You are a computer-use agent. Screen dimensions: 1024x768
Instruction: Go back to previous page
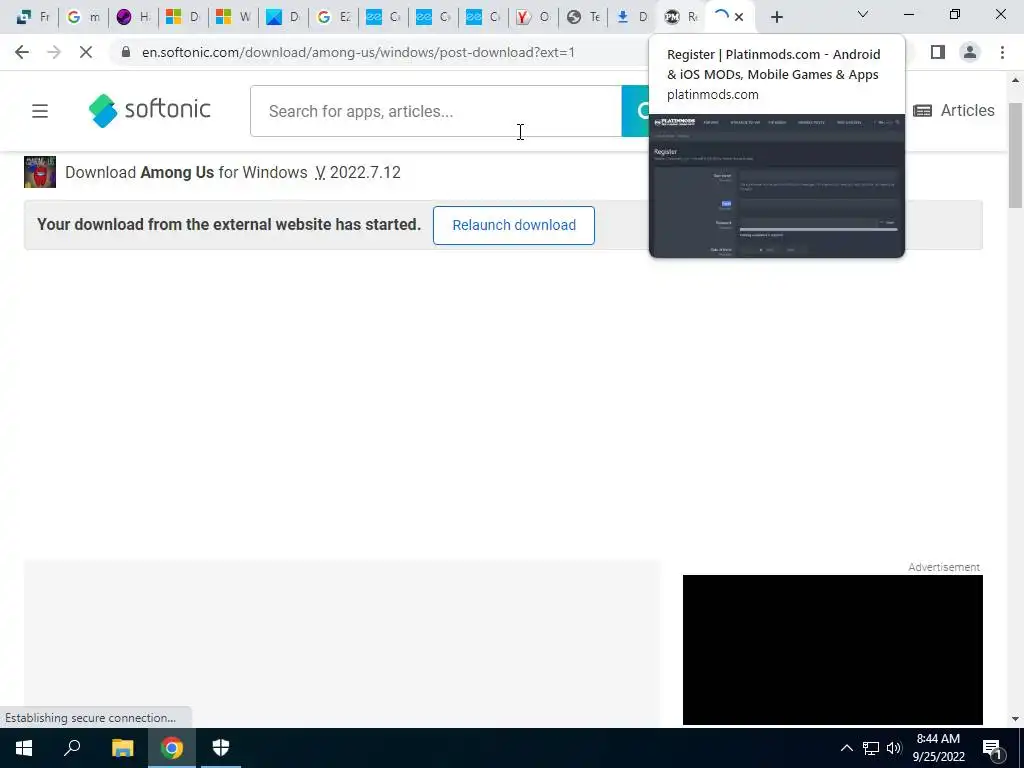point(22,52)
